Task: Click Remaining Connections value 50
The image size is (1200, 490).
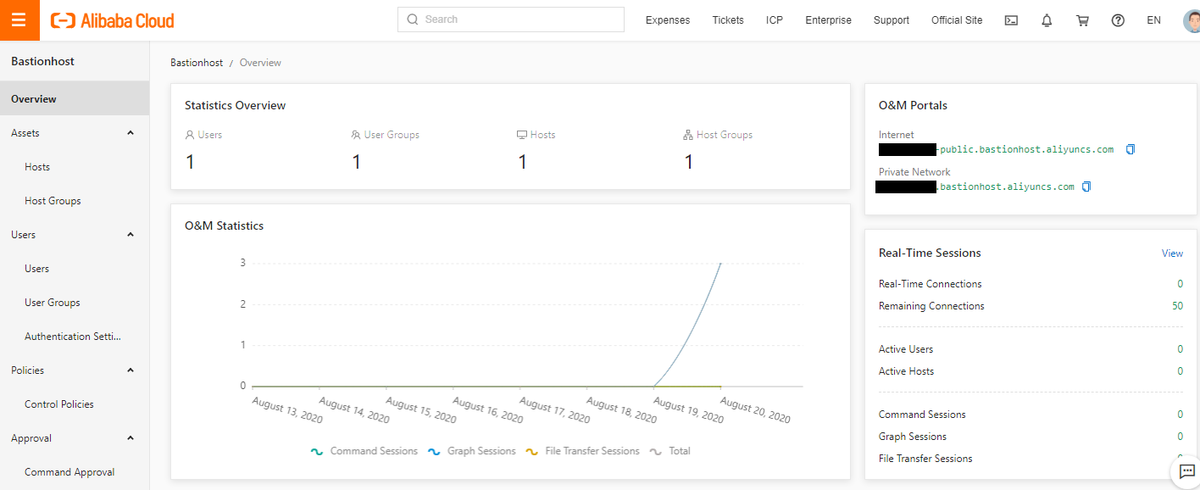Action: point(1178,306)
